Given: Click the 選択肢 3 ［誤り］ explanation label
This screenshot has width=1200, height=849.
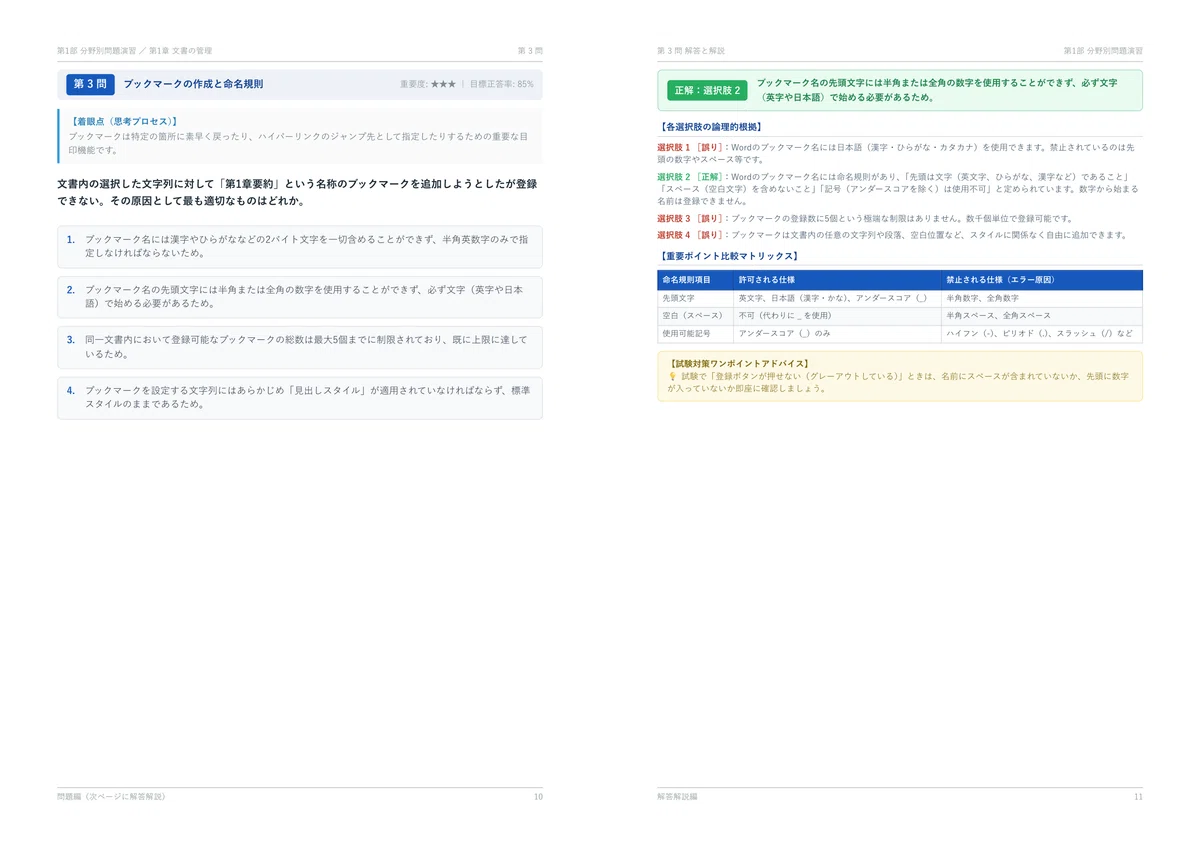Looking at the screenshot, I should pyautogui.click(x=690, y=218).
